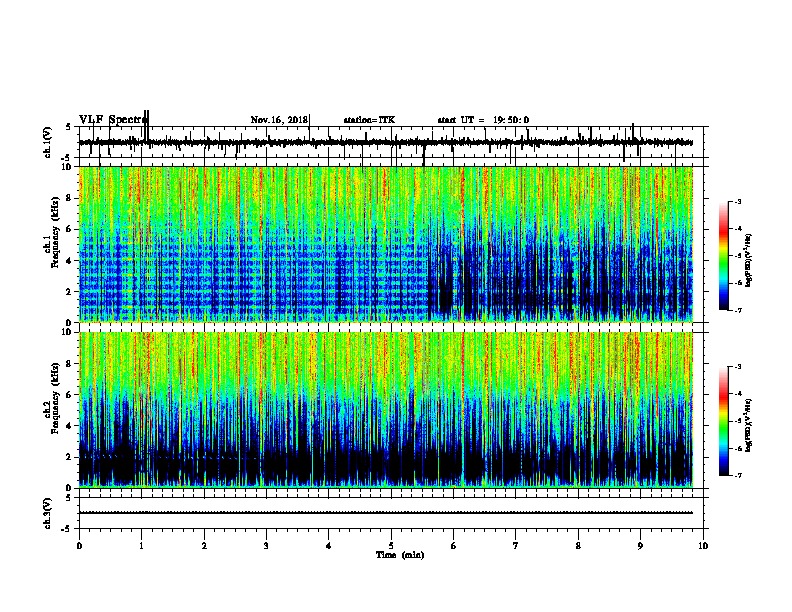The width and height of the screenshot is (792, 612).
Task: Click the ch.1 spectrogram color scale bar
Action: 723,256
